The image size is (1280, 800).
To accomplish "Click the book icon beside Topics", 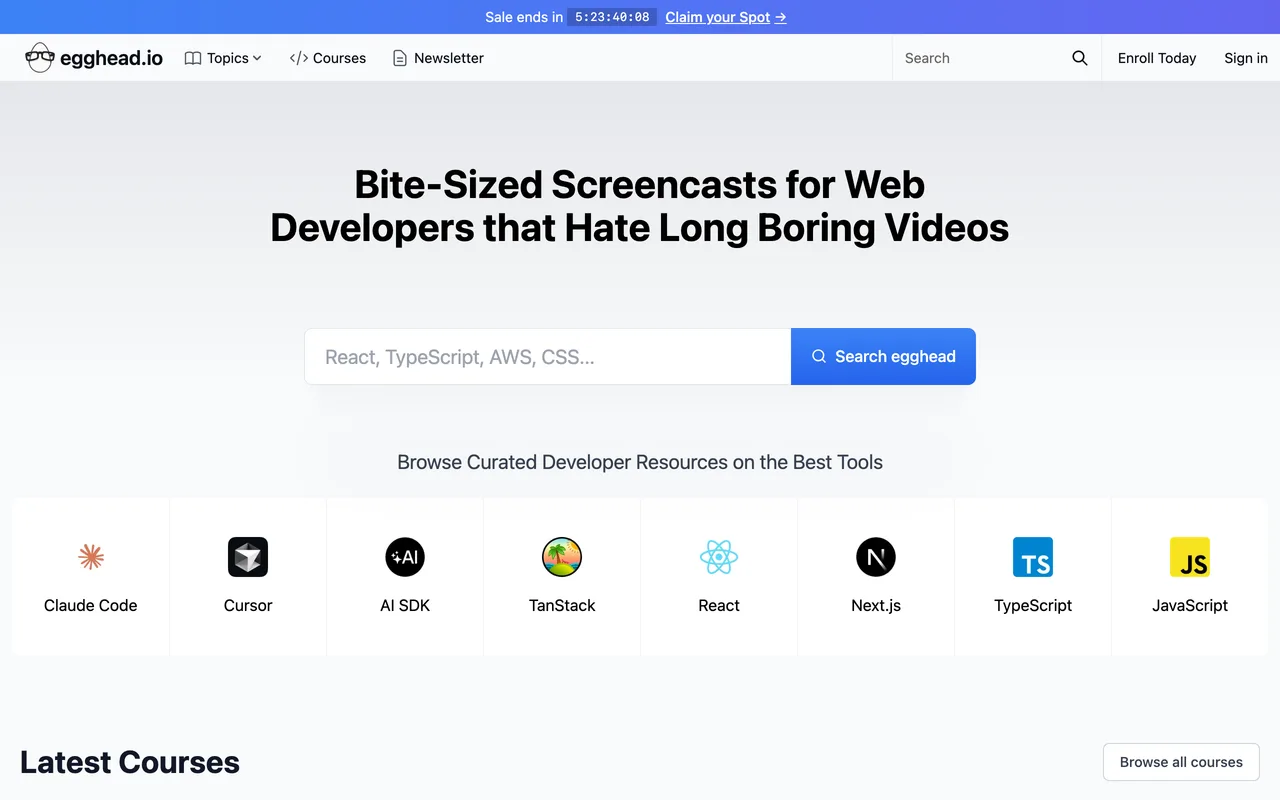I will [193, 58].
